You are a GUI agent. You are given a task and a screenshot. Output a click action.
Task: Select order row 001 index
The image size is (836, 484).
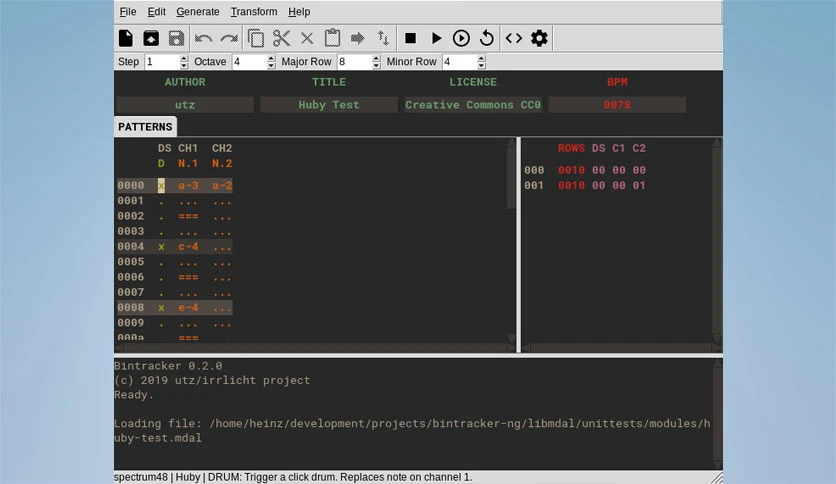click(534, 185)
